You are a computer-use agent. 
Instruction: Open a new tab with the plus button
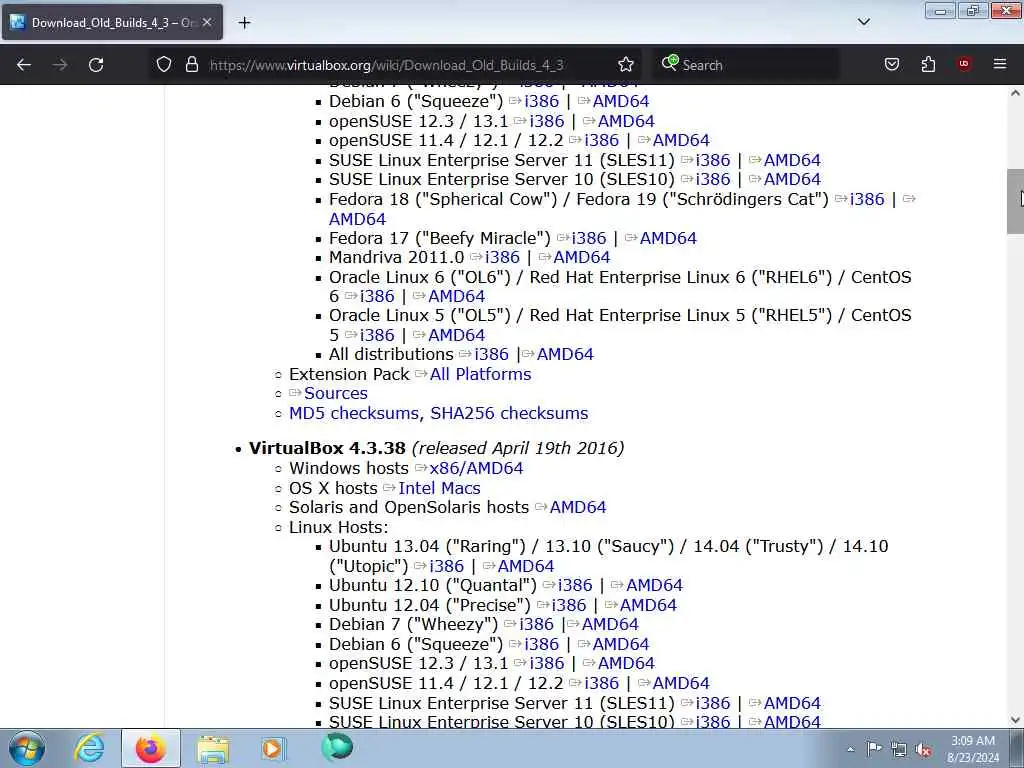[x=244, y=23]
